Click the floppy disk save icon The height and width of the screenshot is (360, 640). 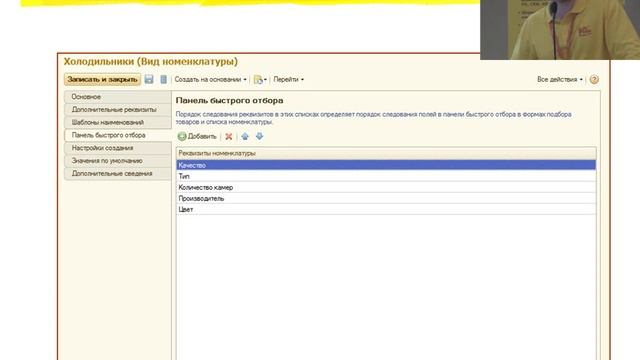coord(149,79)
